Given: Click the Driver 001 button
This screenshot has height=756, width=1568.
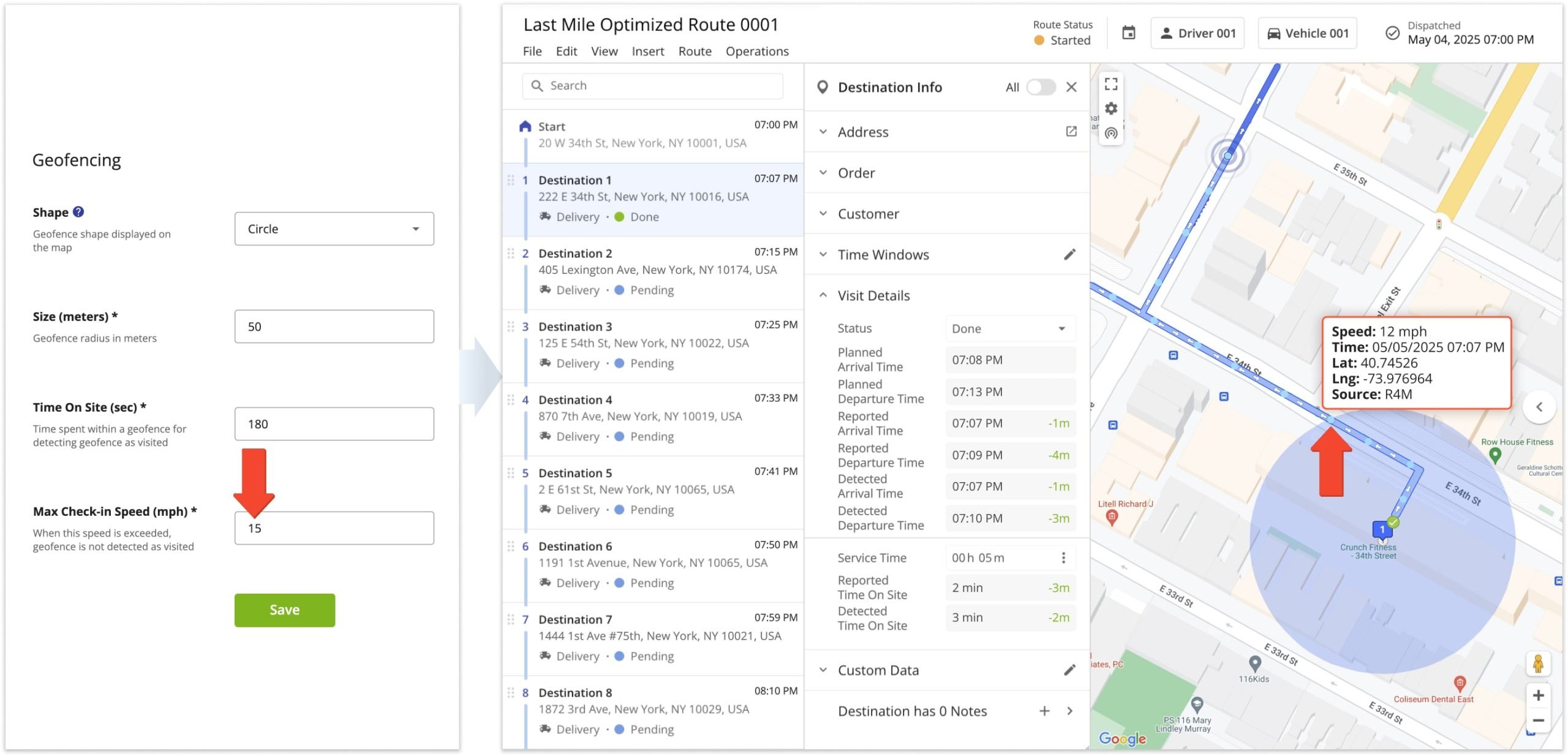Looking at the screenshot, I should (1197, 33).
